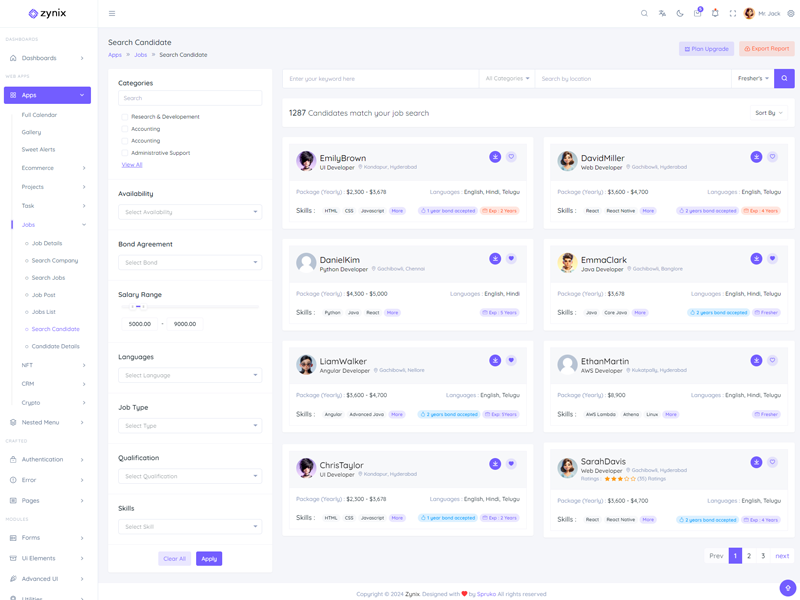Viewport: 800px width, 600px height.
Task: Click the purple search submit button
Action: click(x=784, y=78)
